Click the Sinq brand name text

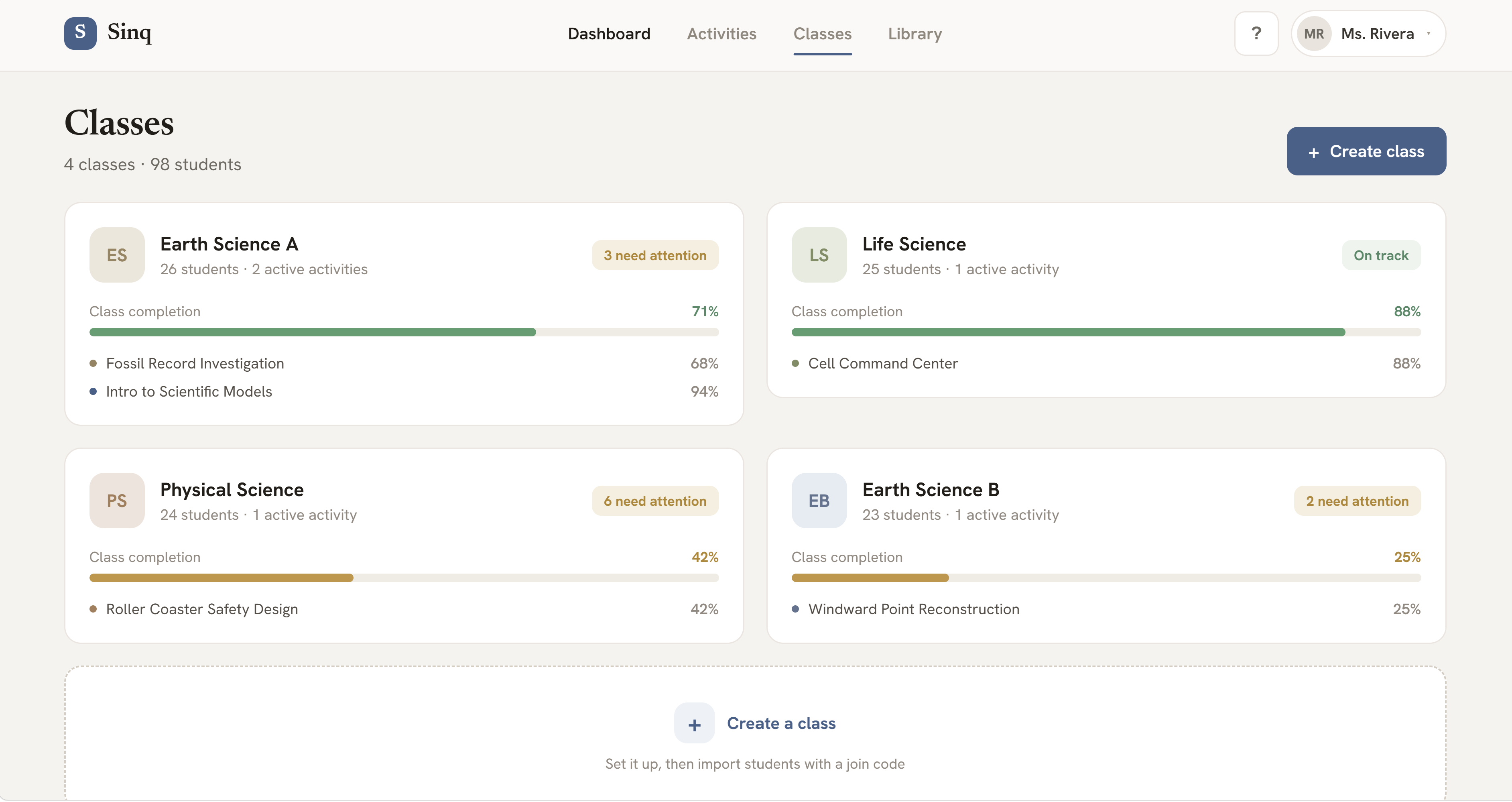coord(129,32)
